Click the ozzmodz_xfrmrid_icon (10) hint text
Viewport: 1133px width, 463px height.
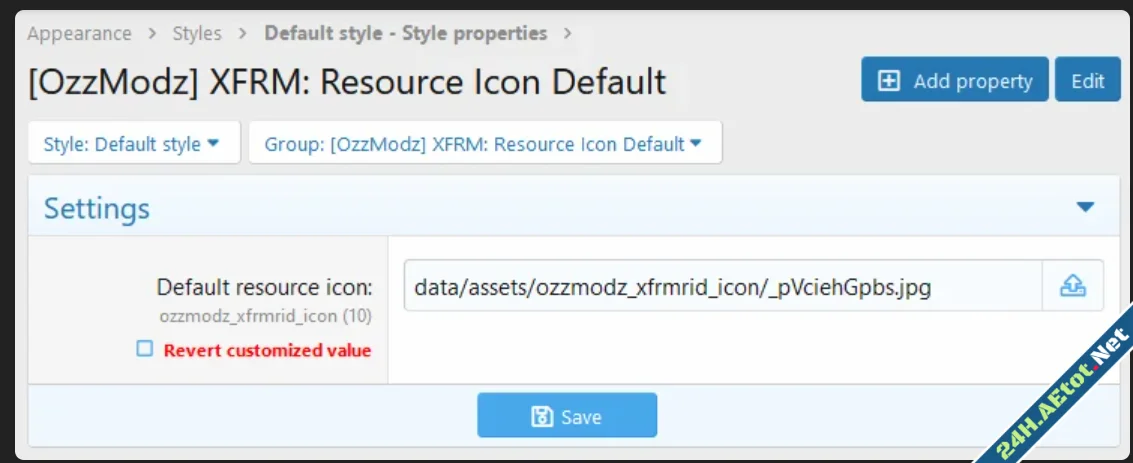265,316
